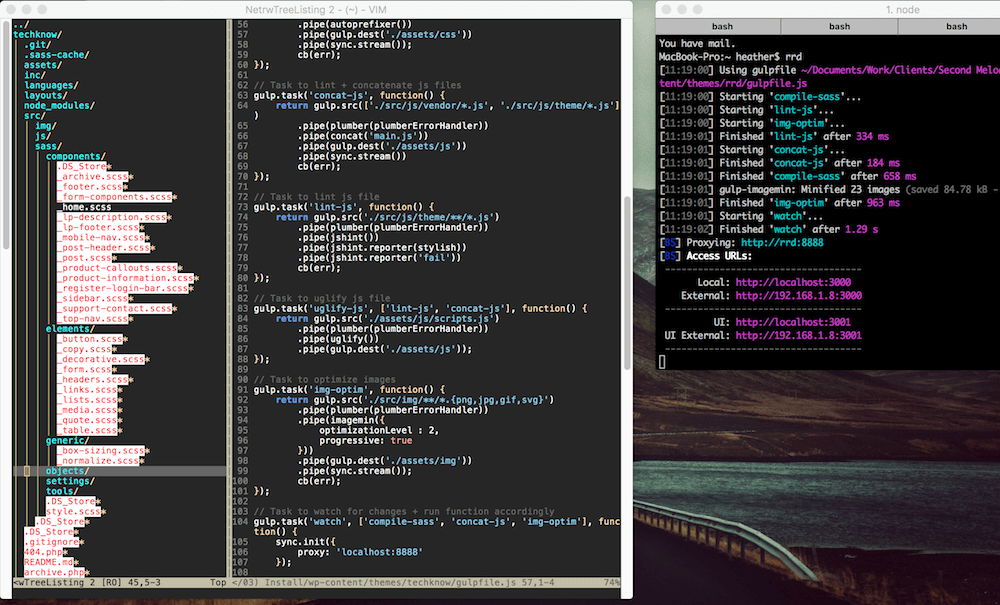Screen dimensions: 1000x605
Task: Expand the .sass-cache/ folder
Action: tap(57, 55)
